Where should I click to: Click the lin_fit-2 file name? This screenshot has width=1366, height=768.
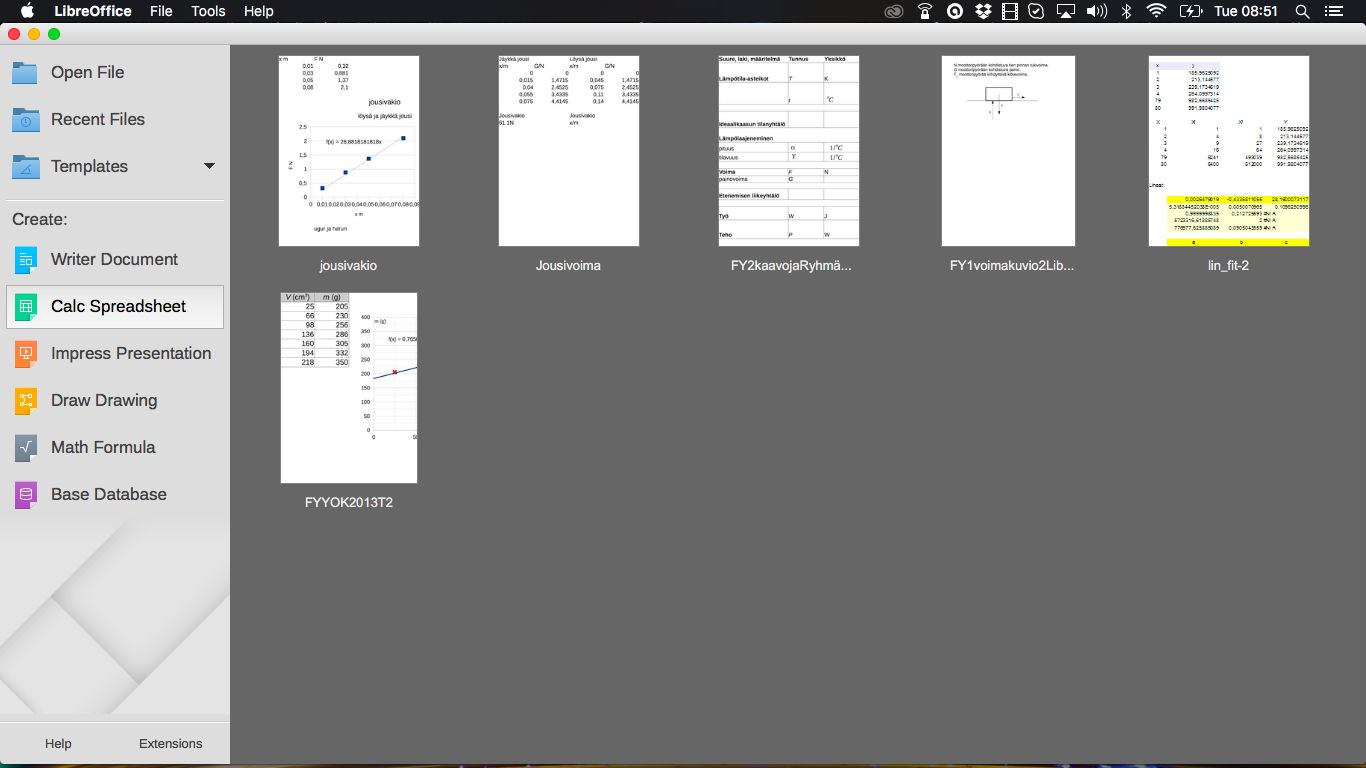pos(1229,266)
